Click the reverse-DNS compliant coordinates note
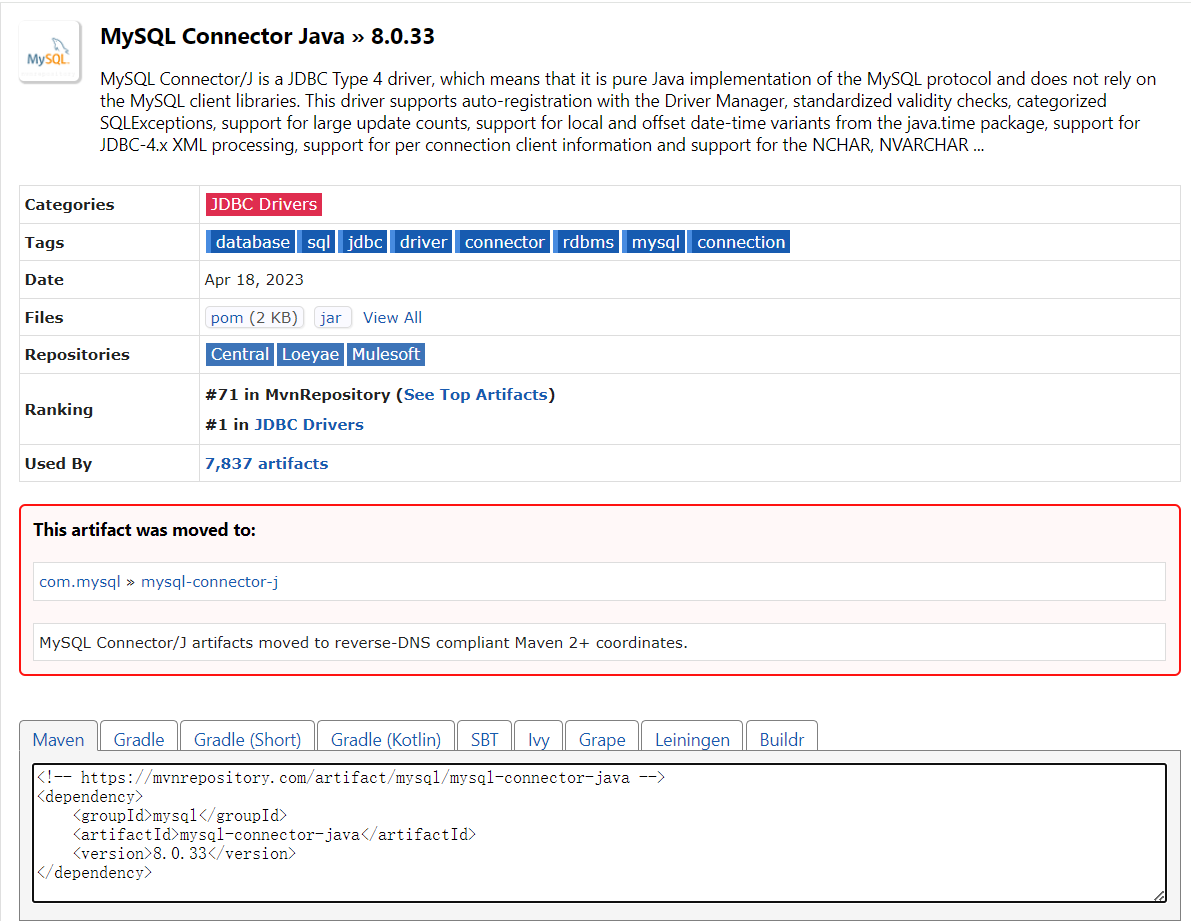Viewport: 1191px width, 921px height. (363, 642)
